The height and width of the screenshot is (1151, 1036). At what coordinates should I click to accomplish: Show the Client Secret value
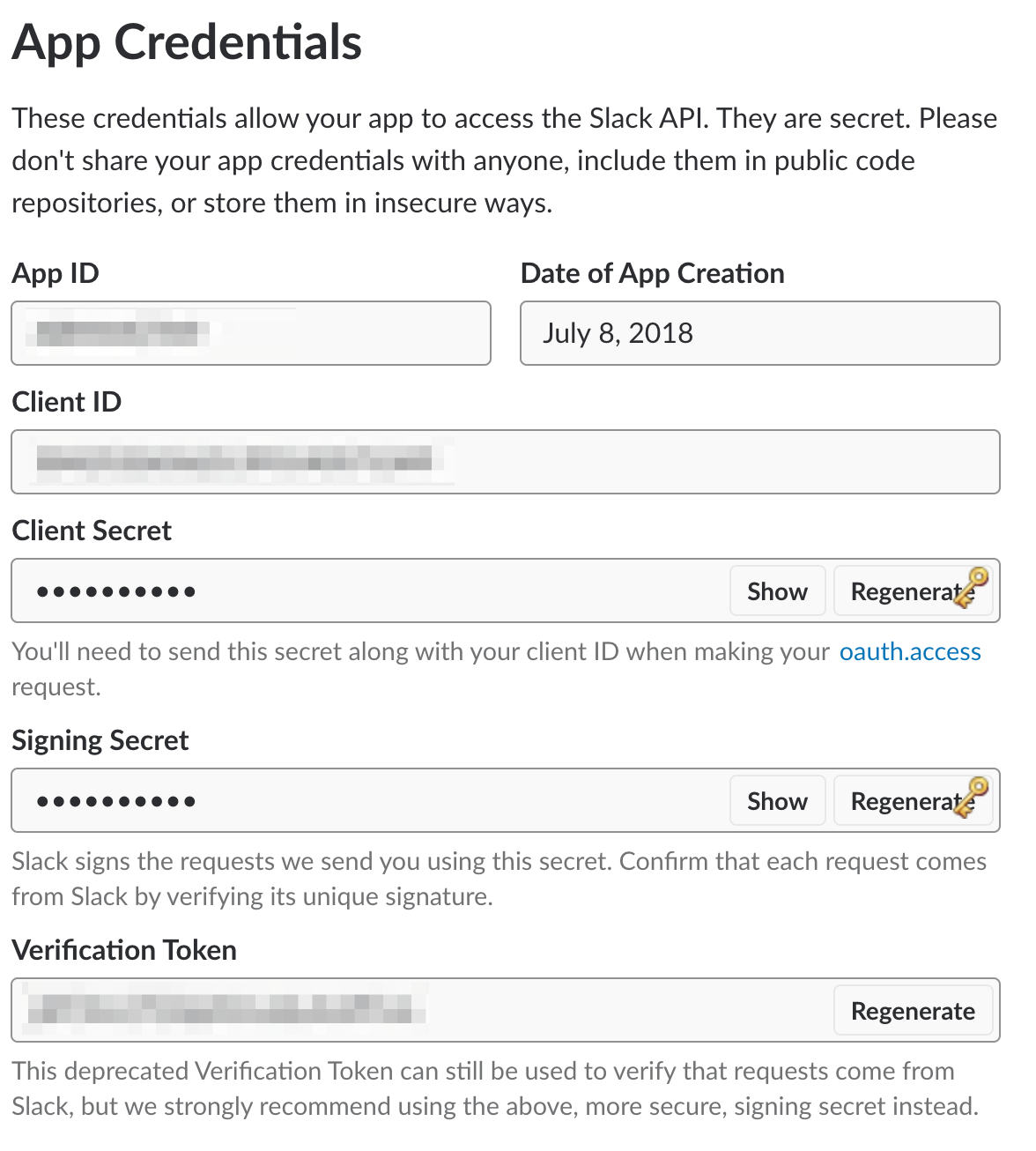[777, 591]
